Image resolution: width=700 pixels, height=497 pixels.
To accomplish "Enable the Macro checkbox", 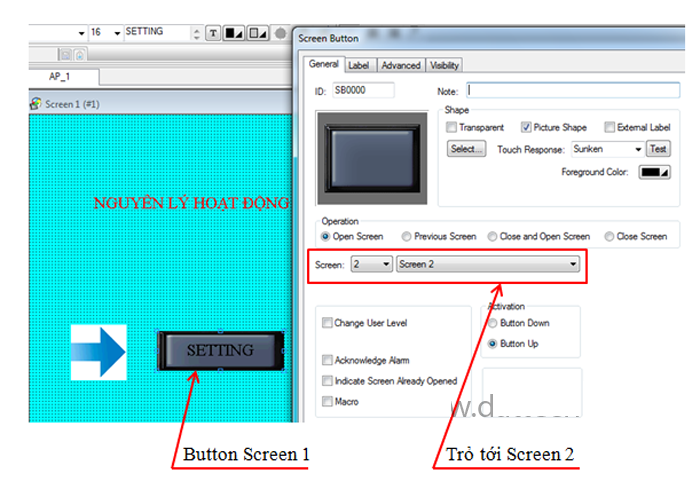I will pos(327,401).
